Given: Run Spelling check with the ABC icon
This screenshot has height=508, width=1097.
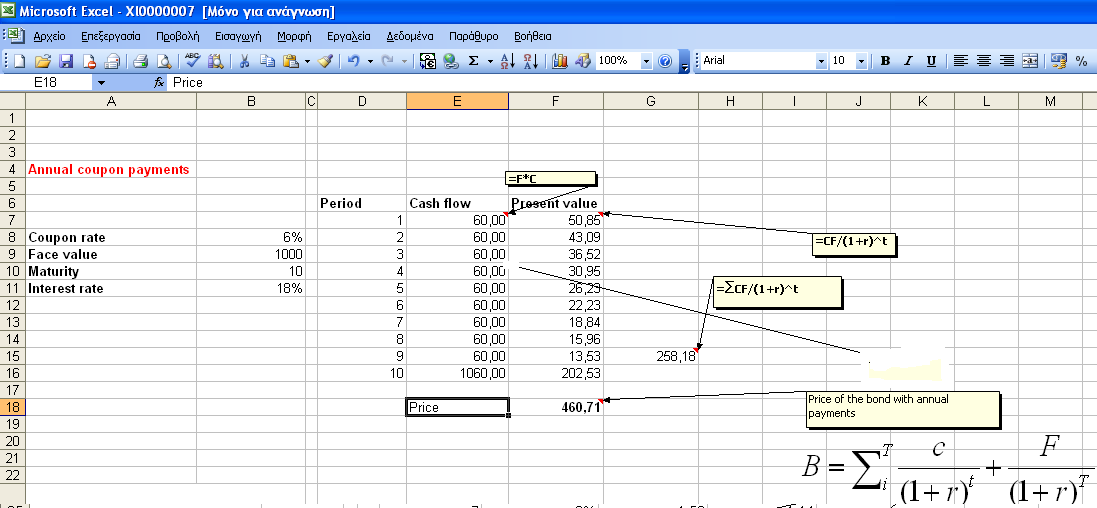Looking at the screenshot, I should 164,61.
